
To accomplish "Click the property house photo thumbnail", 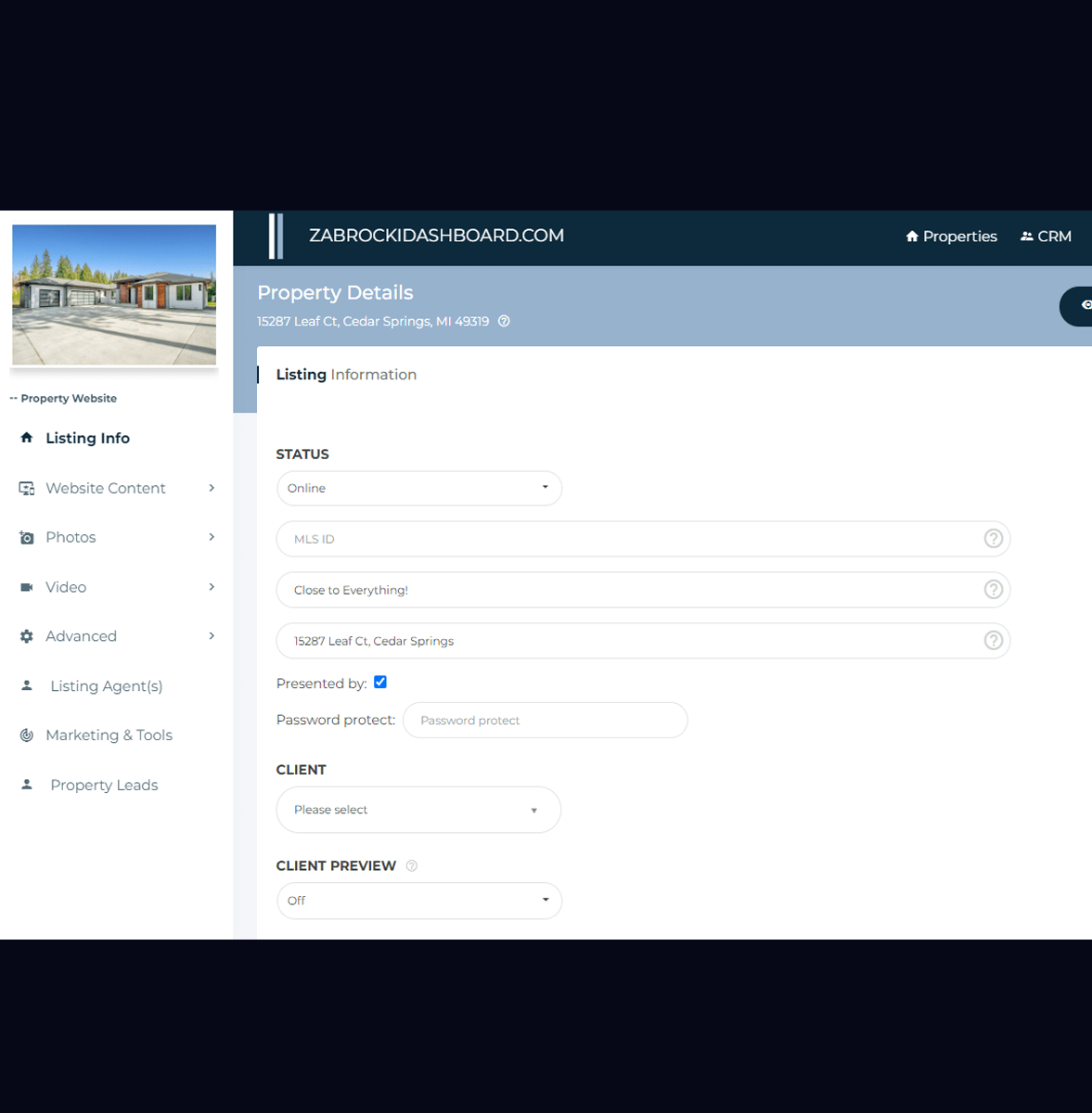I will [114, 295].
